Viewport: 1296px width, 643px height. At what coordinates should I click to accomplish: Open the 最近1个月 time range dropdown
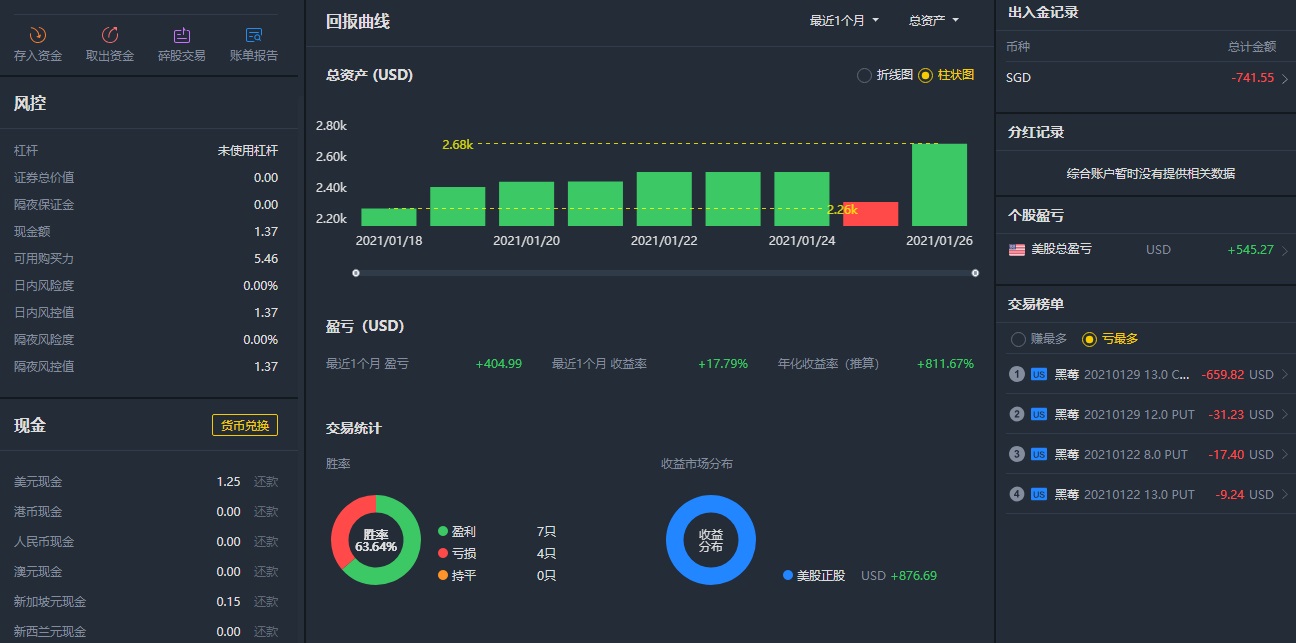(845, 21)
